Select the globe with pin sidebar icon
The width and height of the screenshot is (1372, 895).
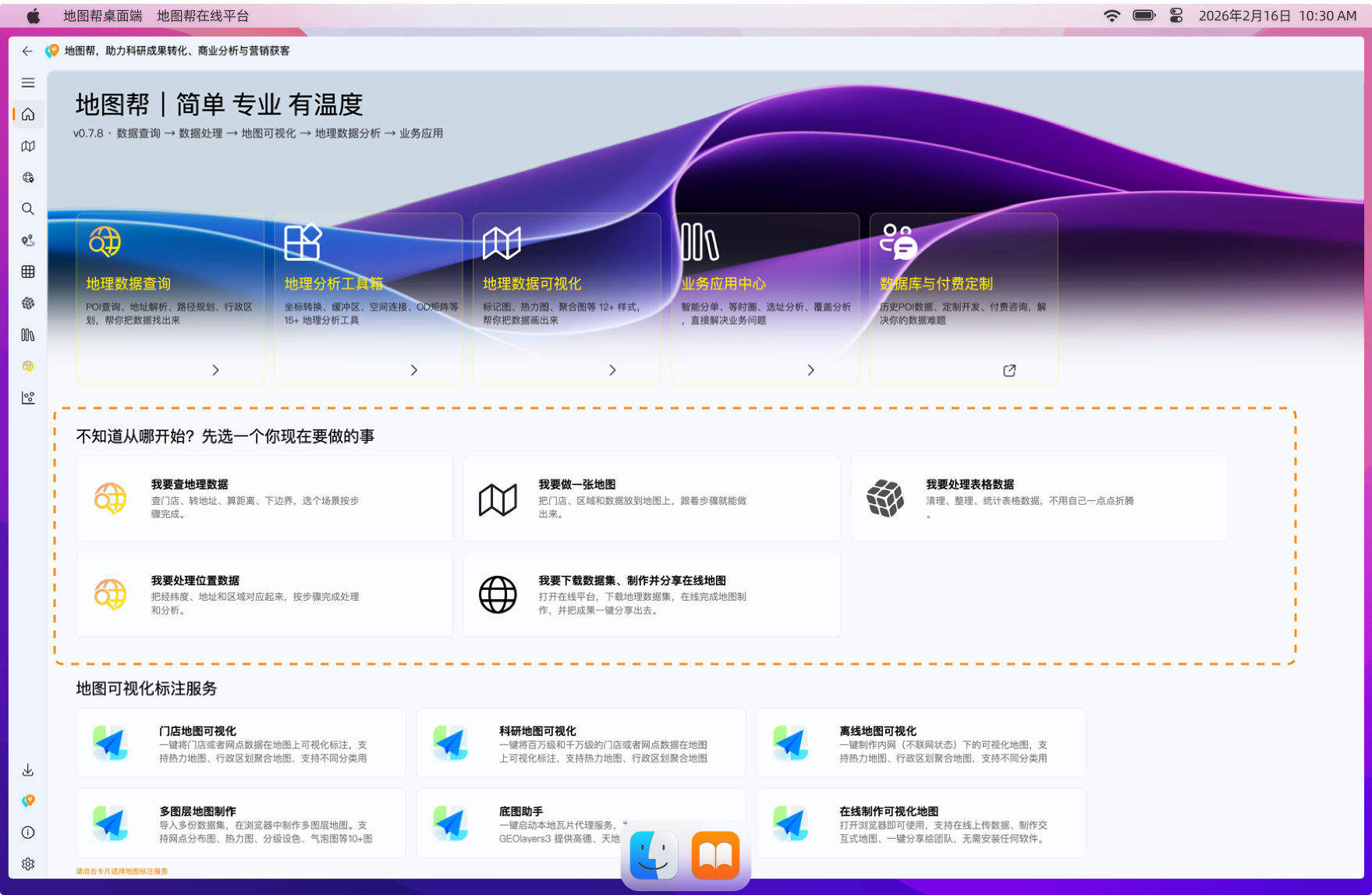[28, 177]
